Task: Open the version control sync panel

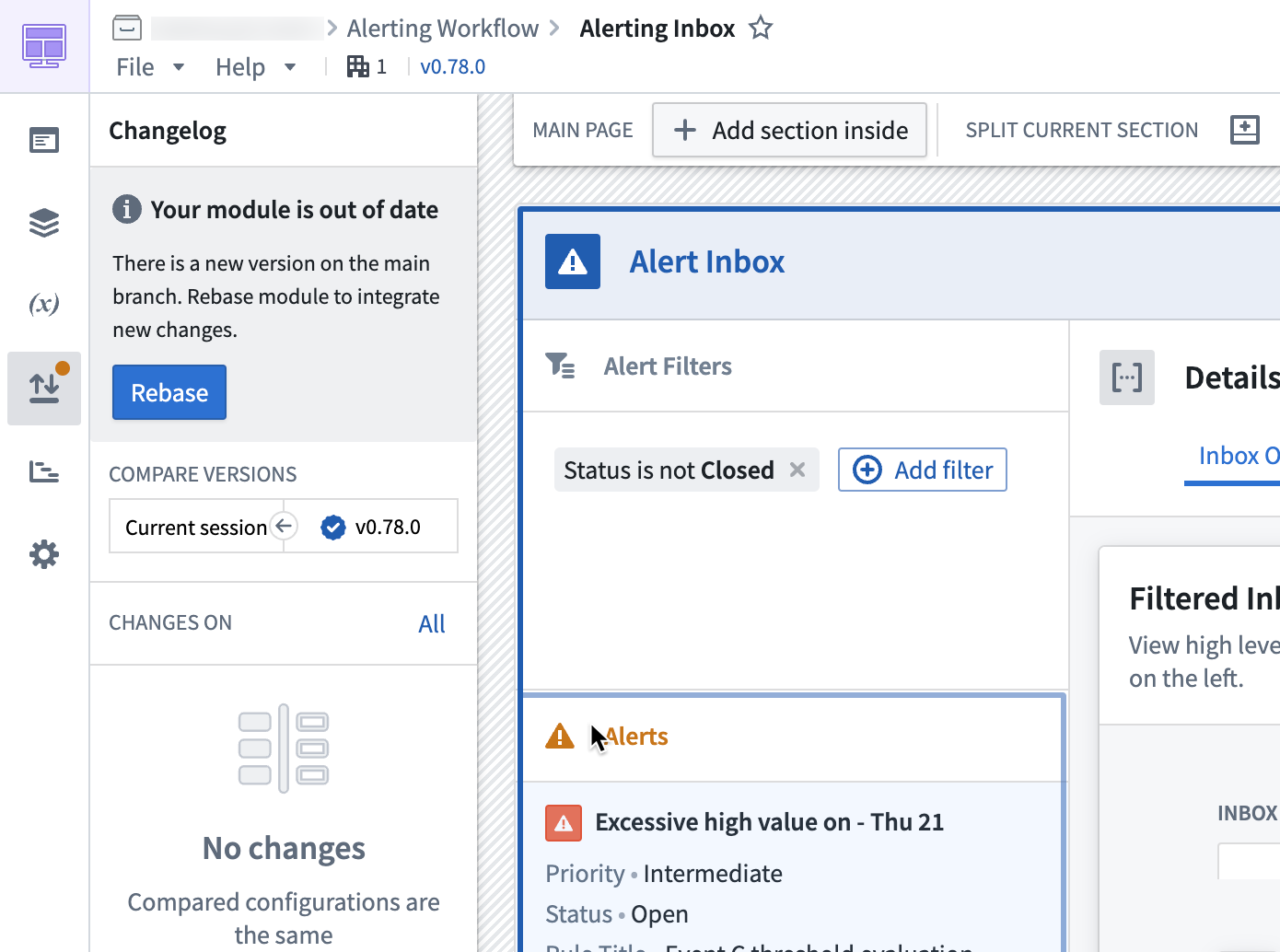Action: tap(43, 388)
